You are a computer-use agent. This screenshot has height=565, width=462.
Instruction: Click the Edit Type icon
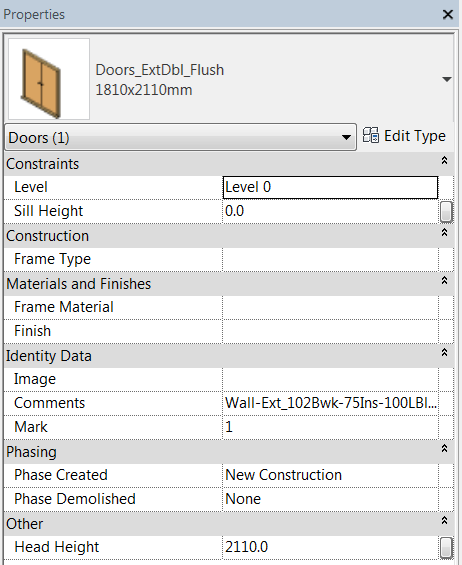tap(370, 135)
